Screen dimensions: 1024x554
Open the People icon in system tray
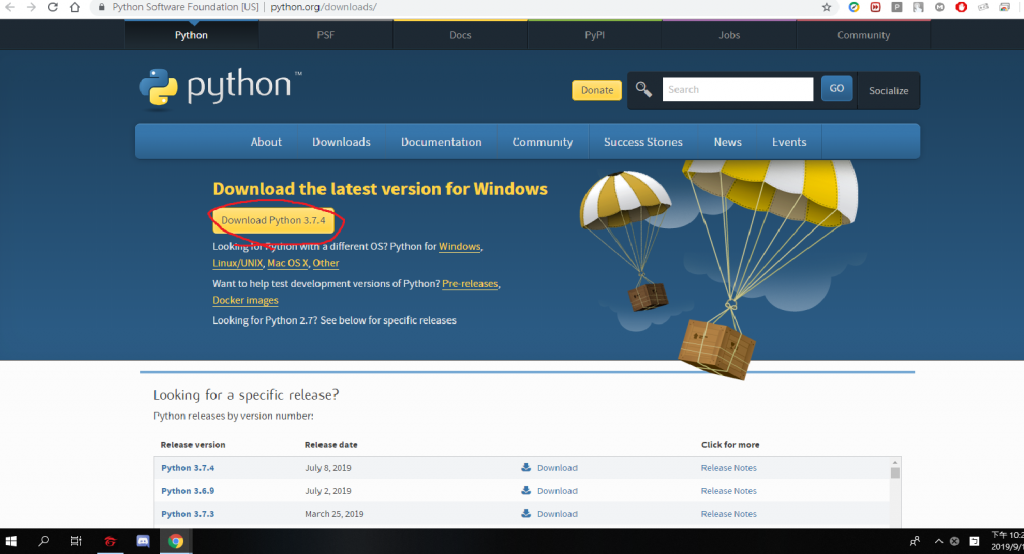pos(915,541)
